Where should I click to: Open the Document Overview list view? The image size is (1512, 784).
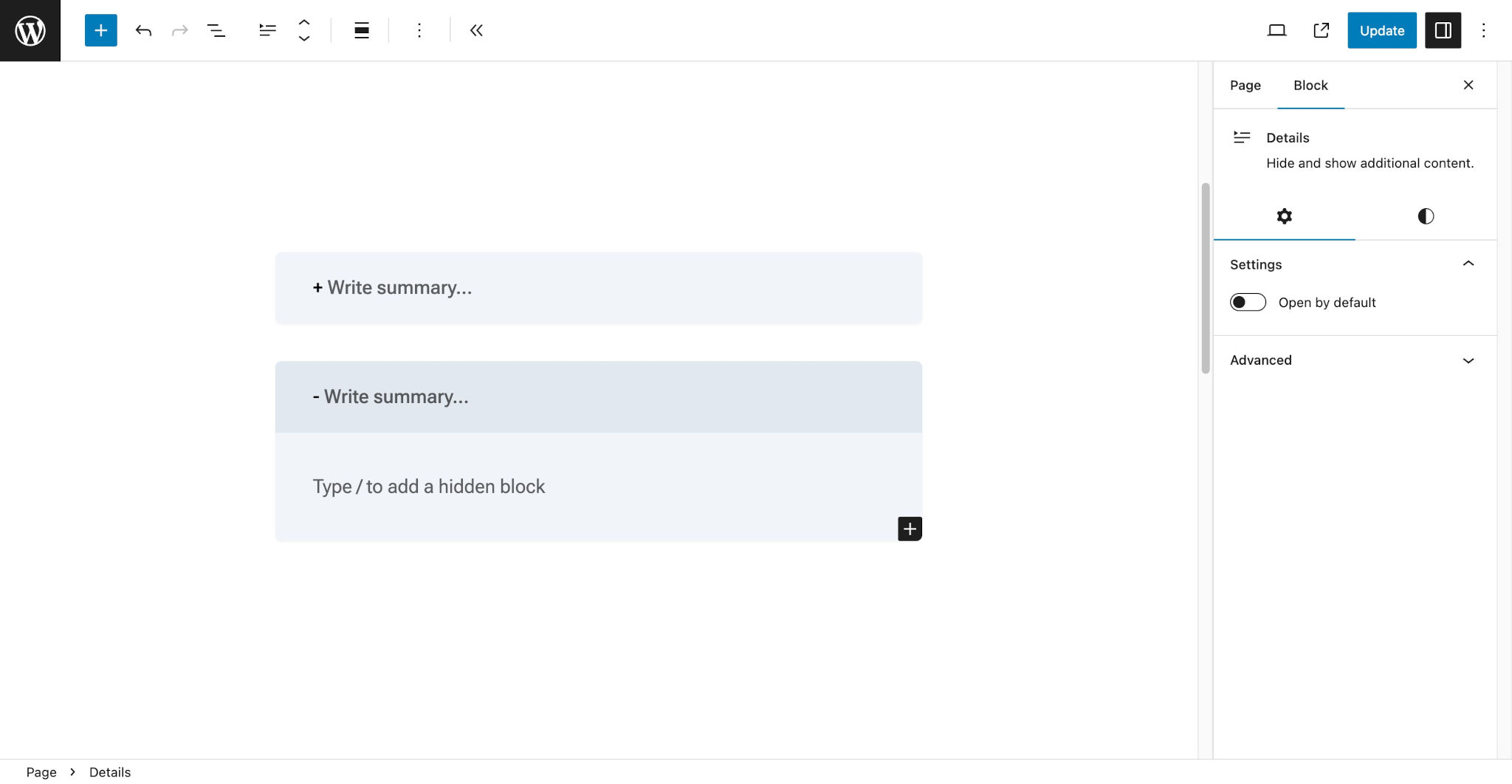coord(216,30)
